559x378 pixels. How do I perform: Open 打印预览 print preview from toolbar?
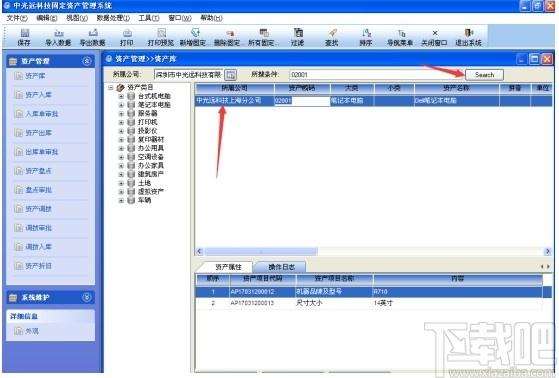161,37
